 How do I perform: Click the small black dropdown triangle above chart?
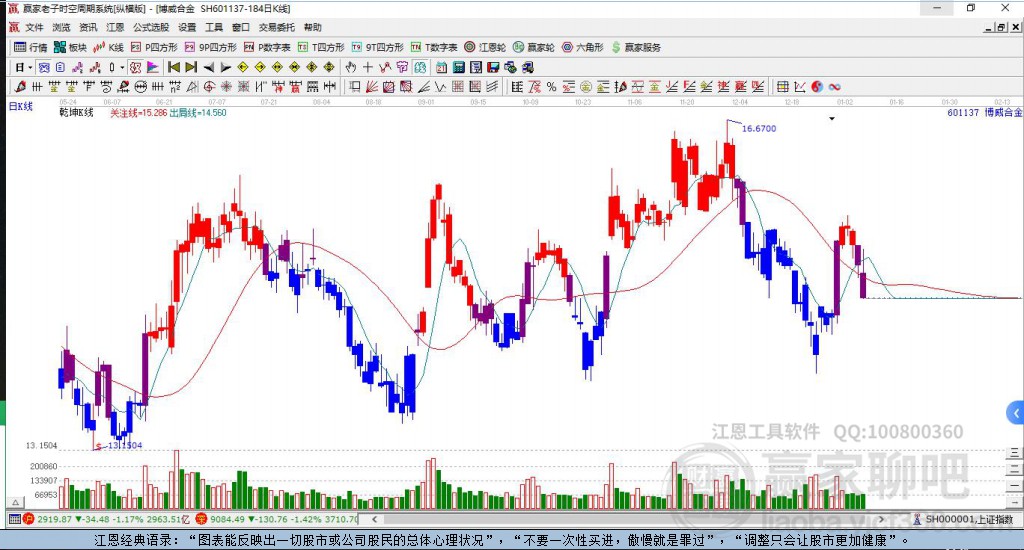[x=832, y=119]
